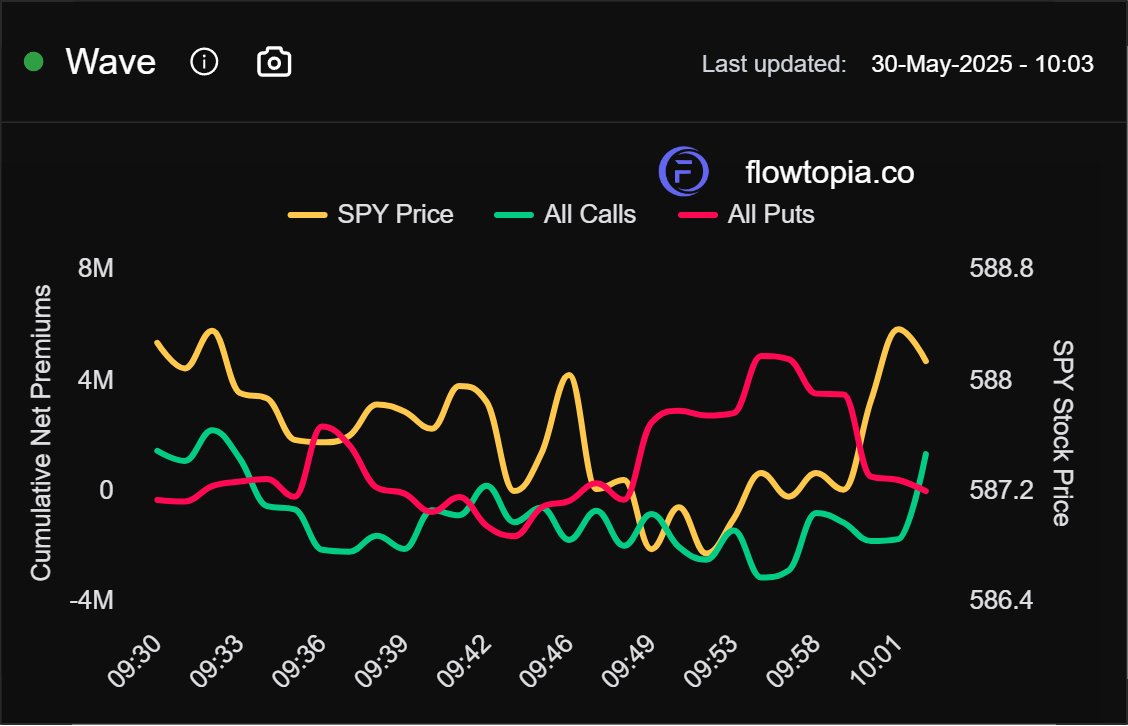Viewport: 1128px width, 726px height.
Task: Click the 09:39 time axis label
Action: [381, 661]
